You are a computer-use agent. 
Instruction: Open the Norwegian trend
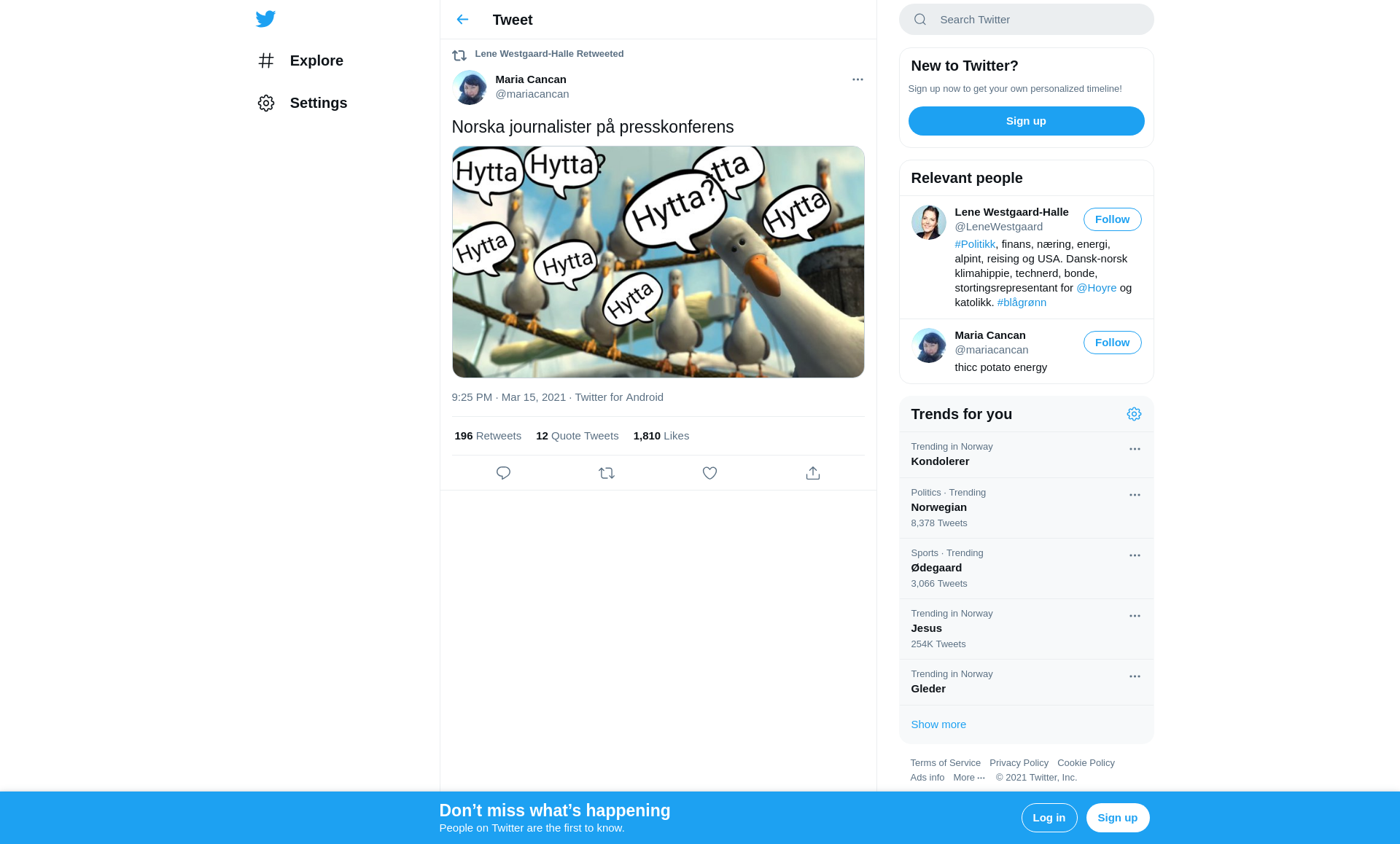1026,508
